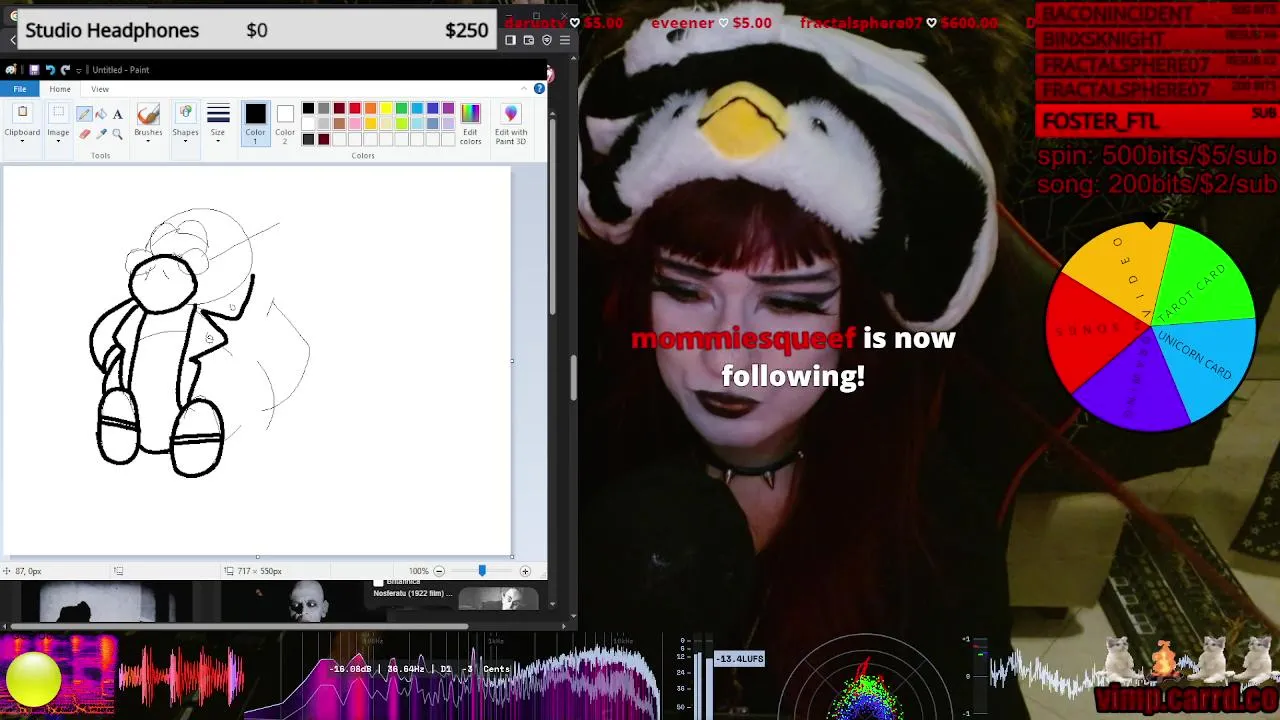Click the Brushes icon
Viewport: 1280px width, 720px height.
pyautogui.click(x=148, y=114)
